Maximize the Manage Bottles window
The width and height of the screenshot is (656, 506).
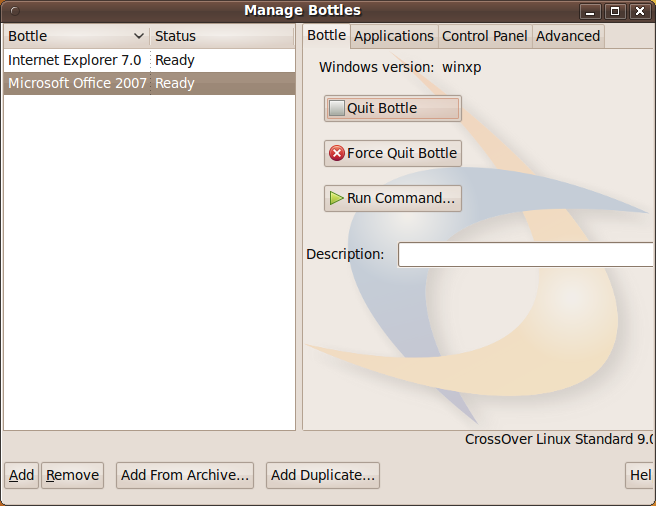[x=615, y=11]
